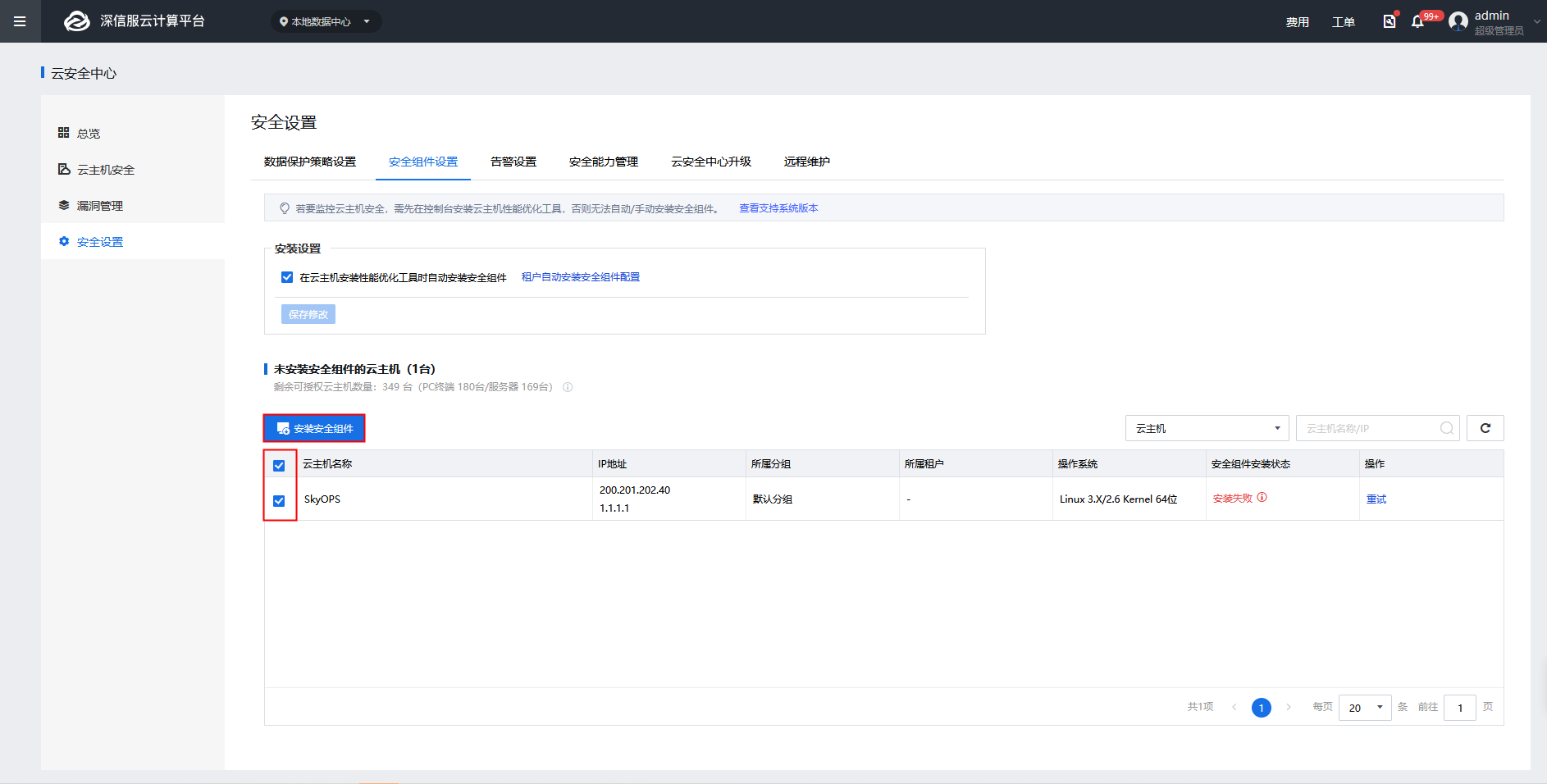Click the Linux 3.X/2.6 Kernel 64位 cell
1547x784 pixels.
click(1118, 499)
